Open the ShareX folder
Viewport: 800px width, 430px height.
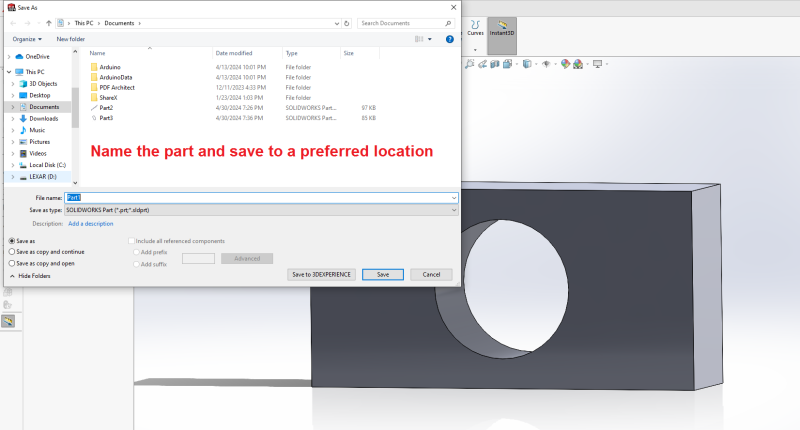tap(108, 97)
